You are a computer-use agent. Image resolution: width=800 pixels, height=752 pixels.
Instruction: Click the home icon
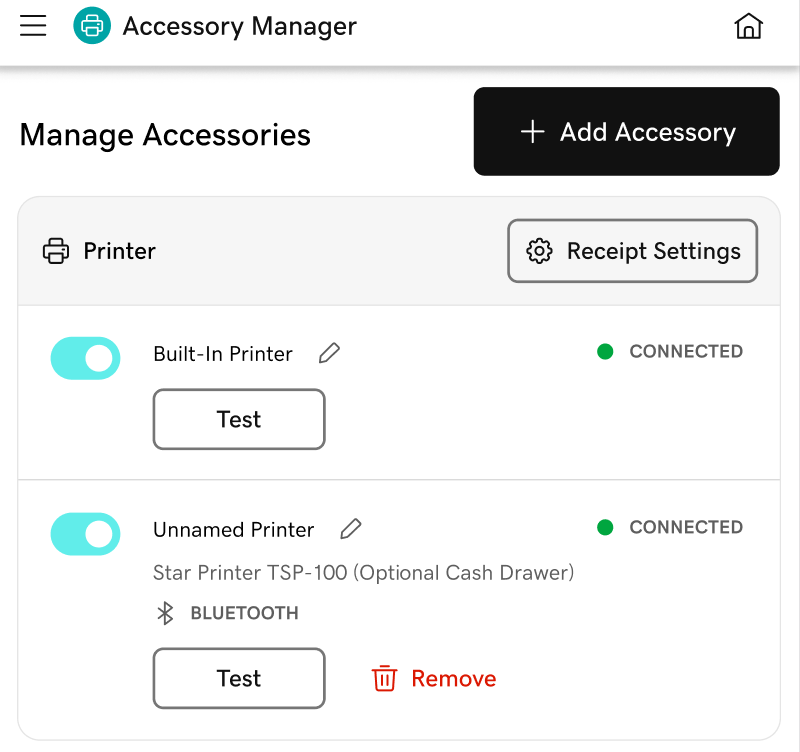click(748, 26)
